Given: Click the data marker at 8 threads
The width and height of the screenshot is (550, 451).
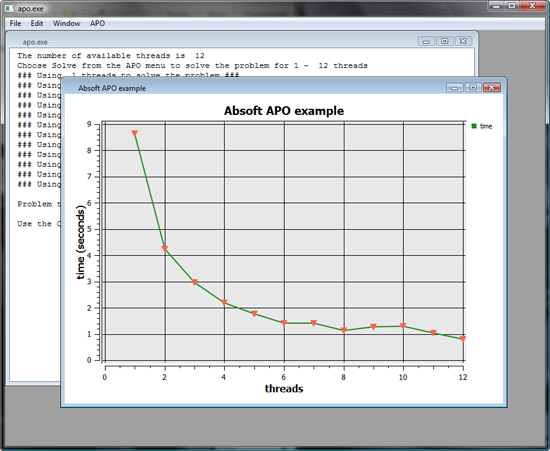Looking at the screenshot, I should (x=344, y=330).
